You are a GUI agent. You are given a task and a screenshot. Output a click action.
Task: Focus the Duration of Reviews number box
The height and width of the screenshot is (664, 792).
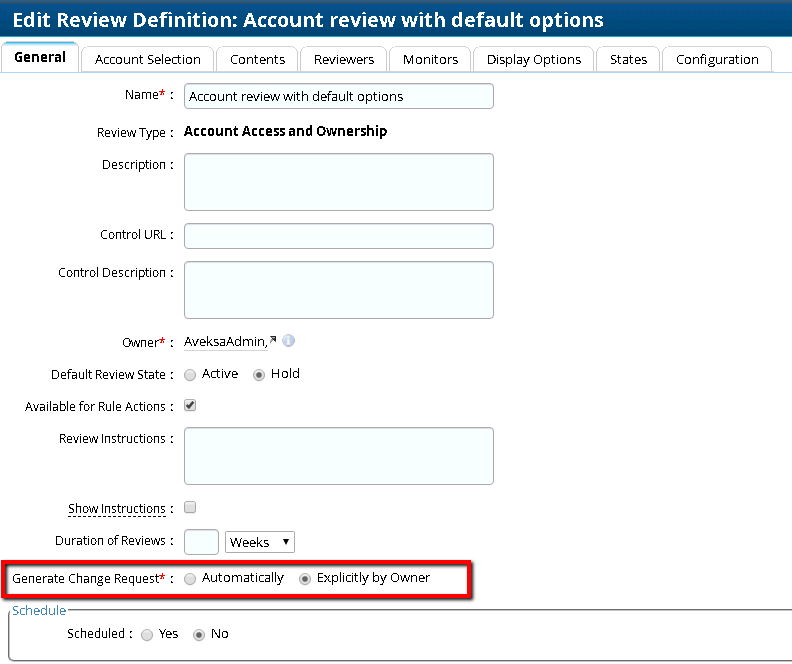click(202, 542)
